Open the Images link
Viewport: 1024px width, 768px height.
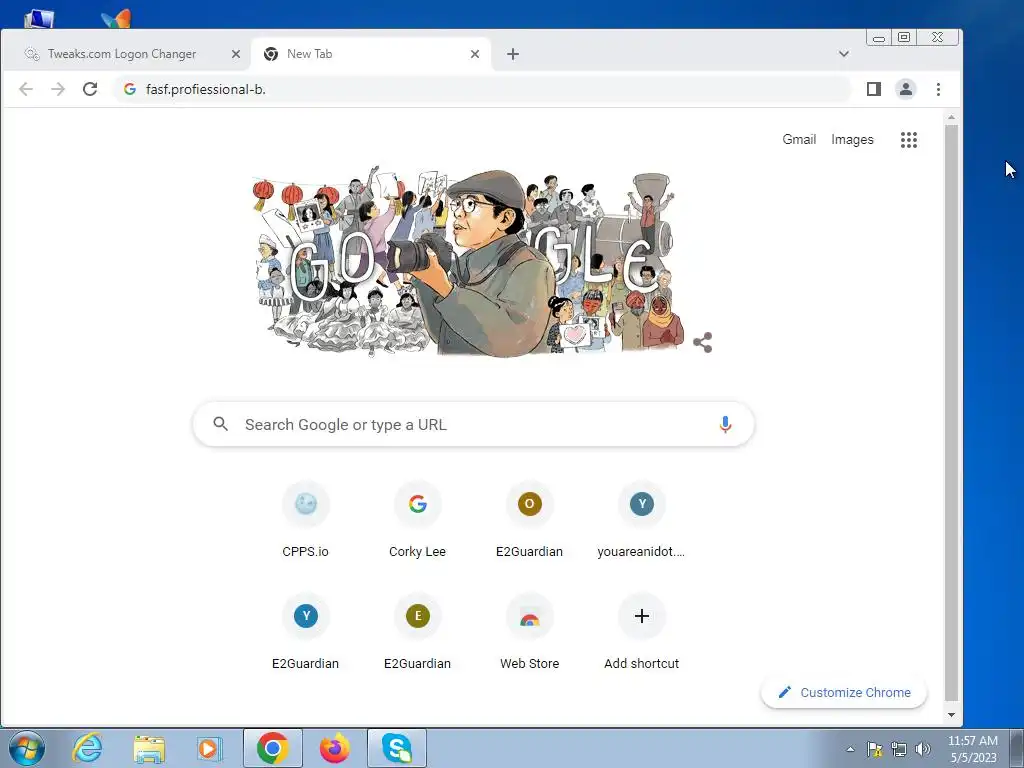point(852,140)
